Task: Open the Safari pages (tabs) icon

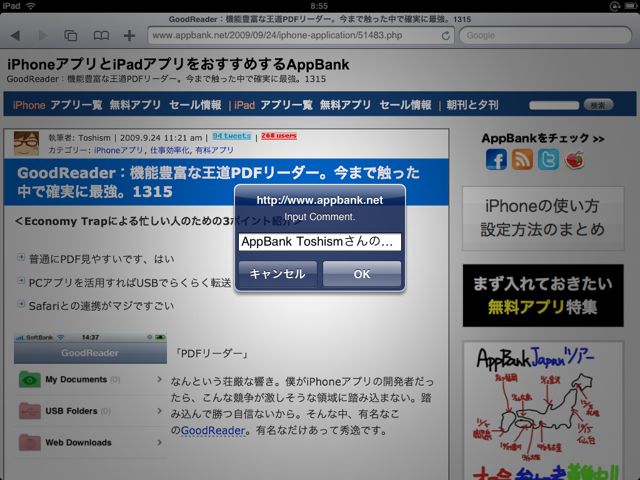Action: coord(71,36)
